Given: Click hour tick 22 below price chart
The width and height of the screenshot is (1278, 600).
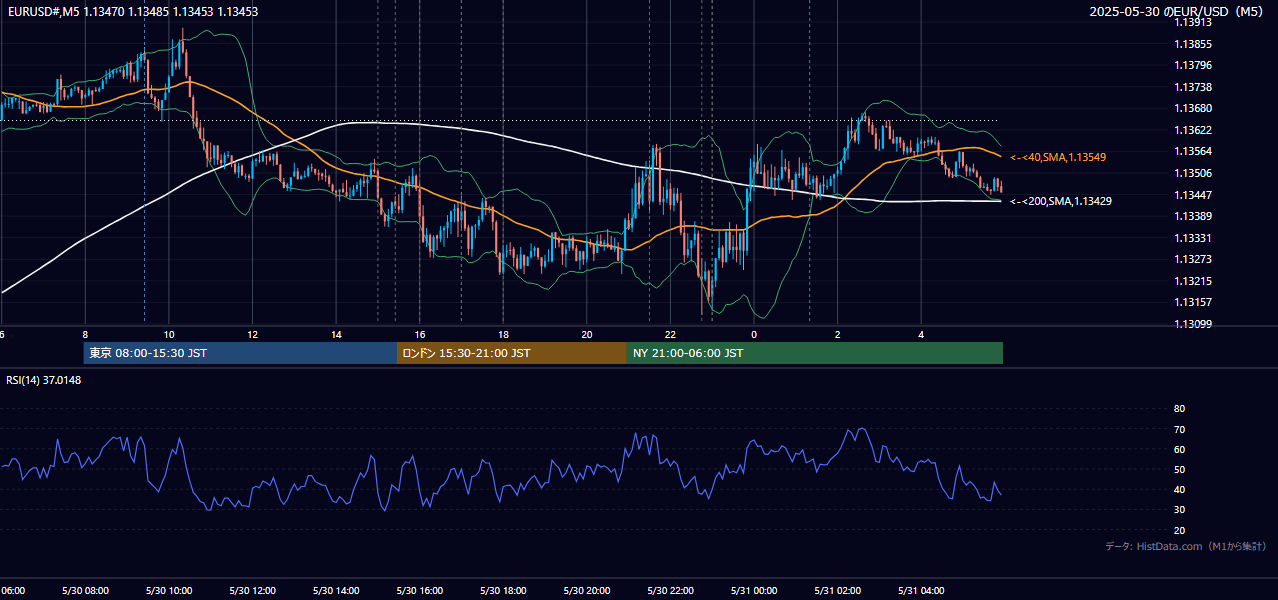Looking at the screenshot, I should tap(670, 334).
